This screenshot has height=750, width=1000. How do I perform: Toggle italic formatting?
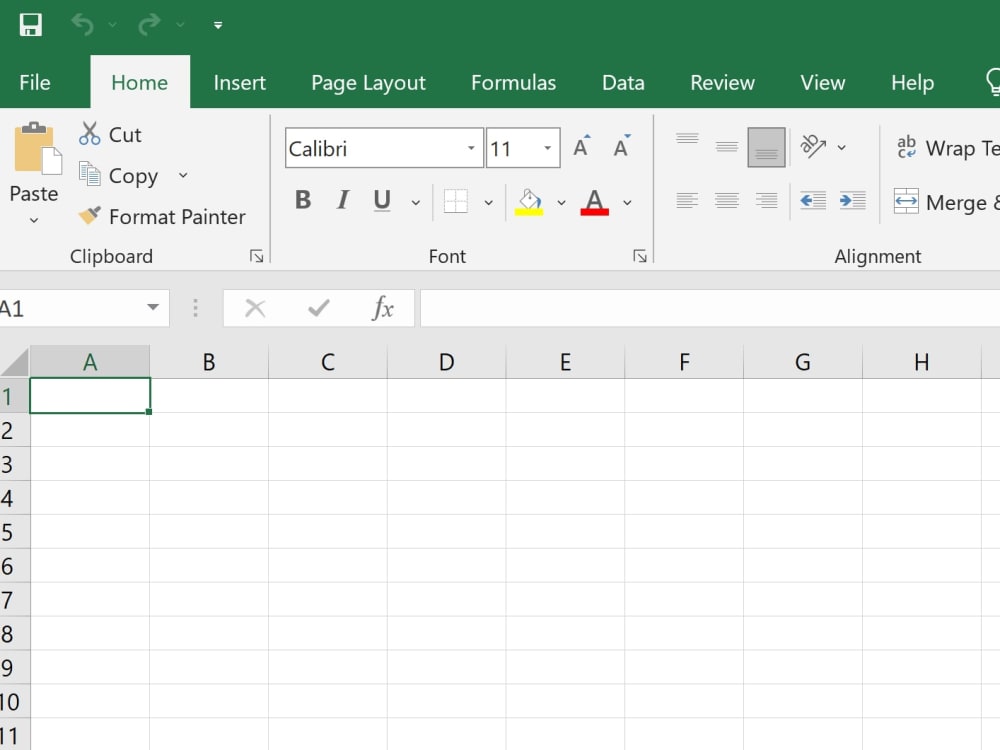342,199
